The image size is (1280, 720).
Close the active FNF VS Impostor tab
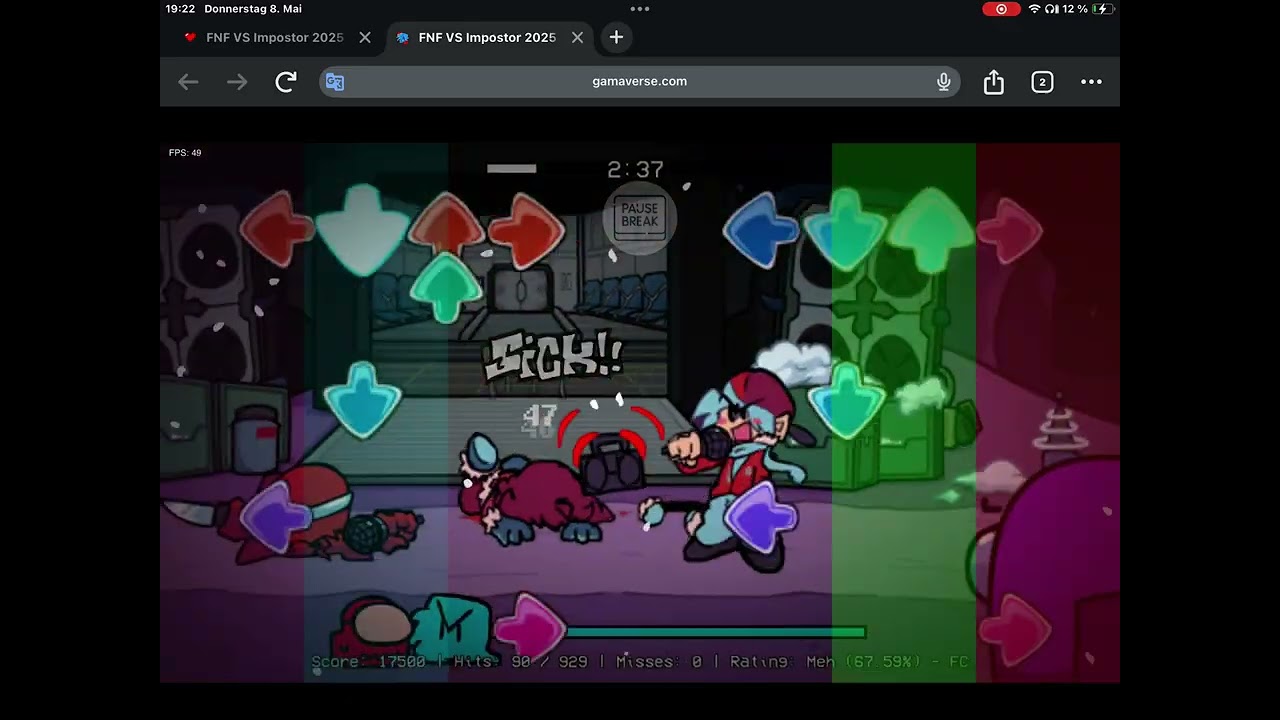tap(577, 37)
